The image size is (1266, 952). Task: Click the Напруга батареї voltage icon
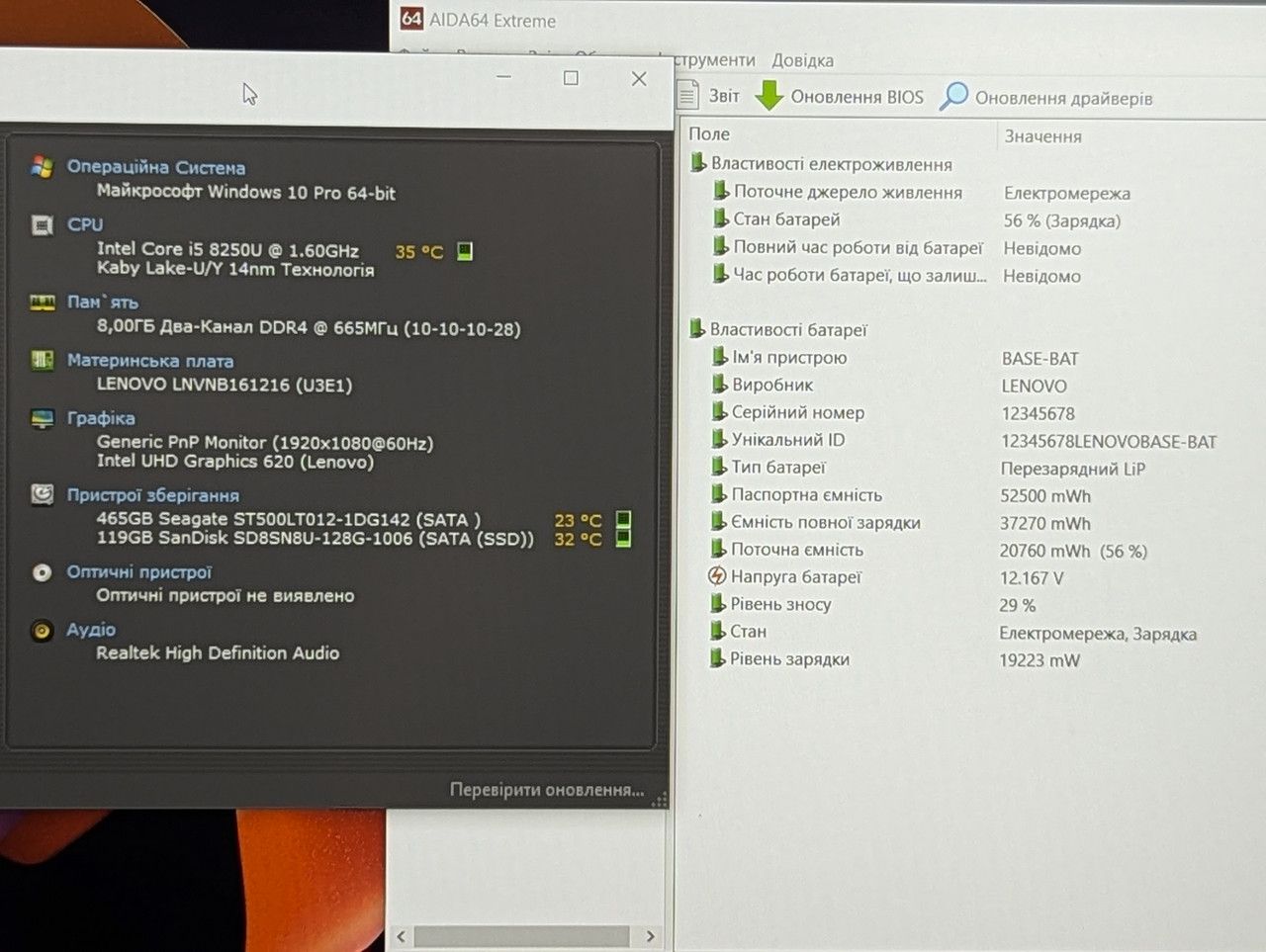[x=717, y=576]
